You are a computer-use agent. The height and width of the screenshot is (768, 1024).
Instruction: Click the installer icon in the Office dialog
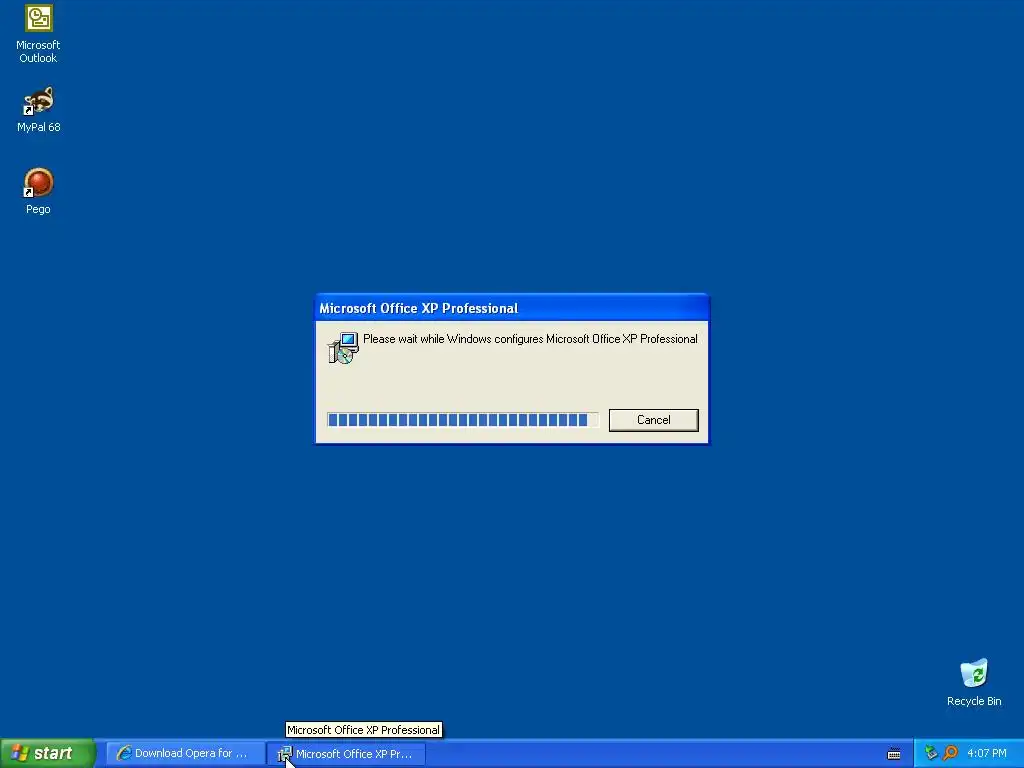(343, 347)
